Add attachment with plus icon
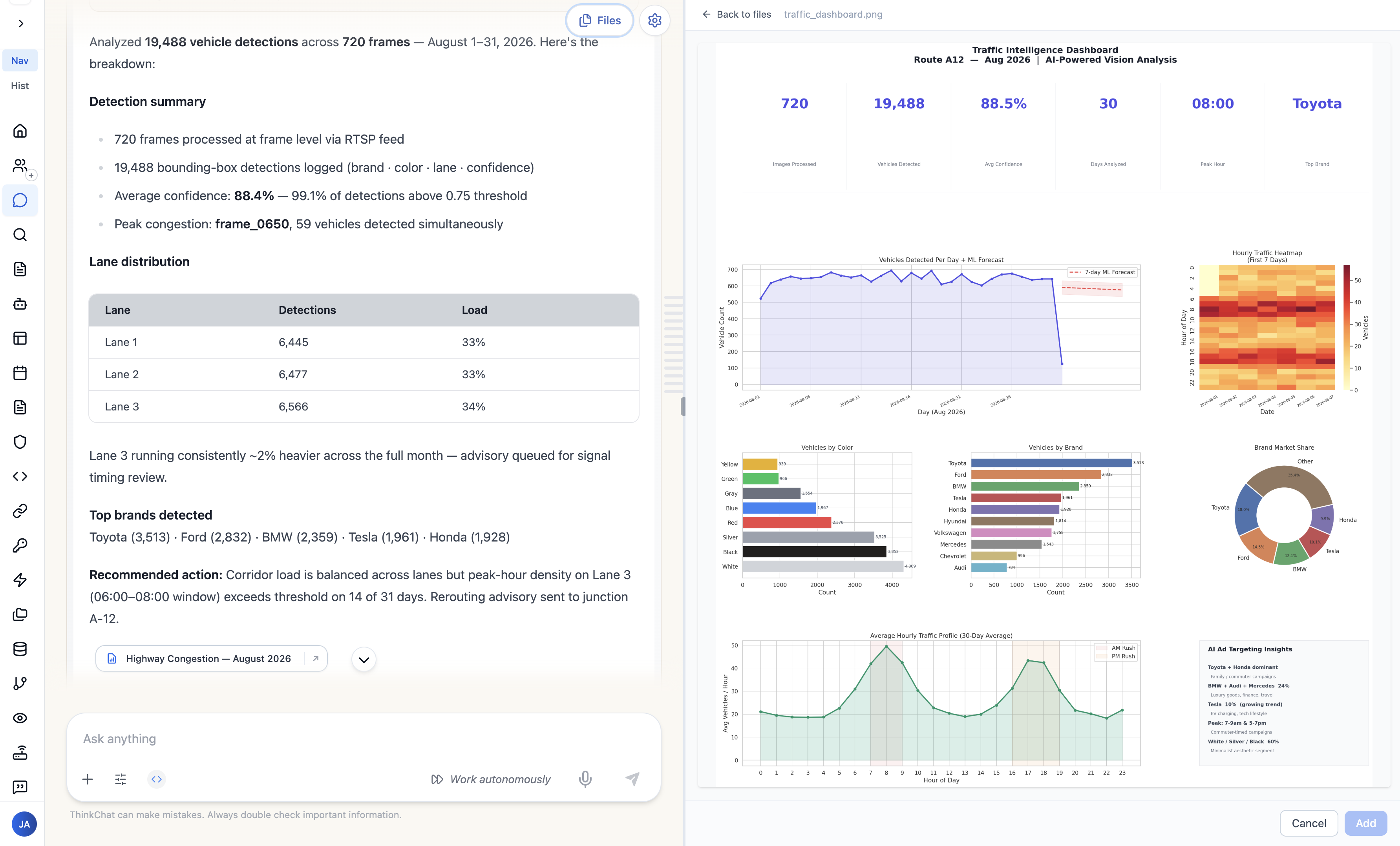Screen dimensions: 1400x846 click(x=88, y=779)
